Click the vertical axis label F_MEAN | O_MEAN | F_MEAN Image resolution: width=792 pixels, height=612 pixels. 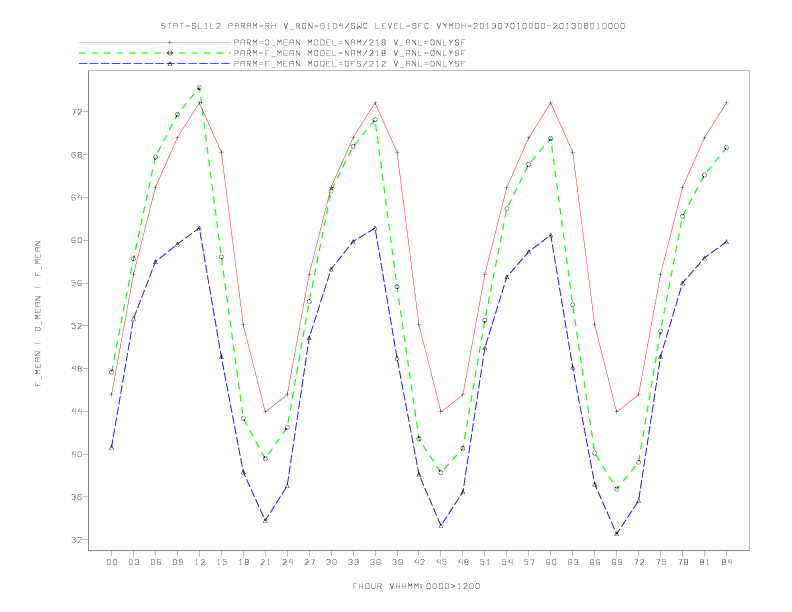pyautogui.click(x=38, y=314)
